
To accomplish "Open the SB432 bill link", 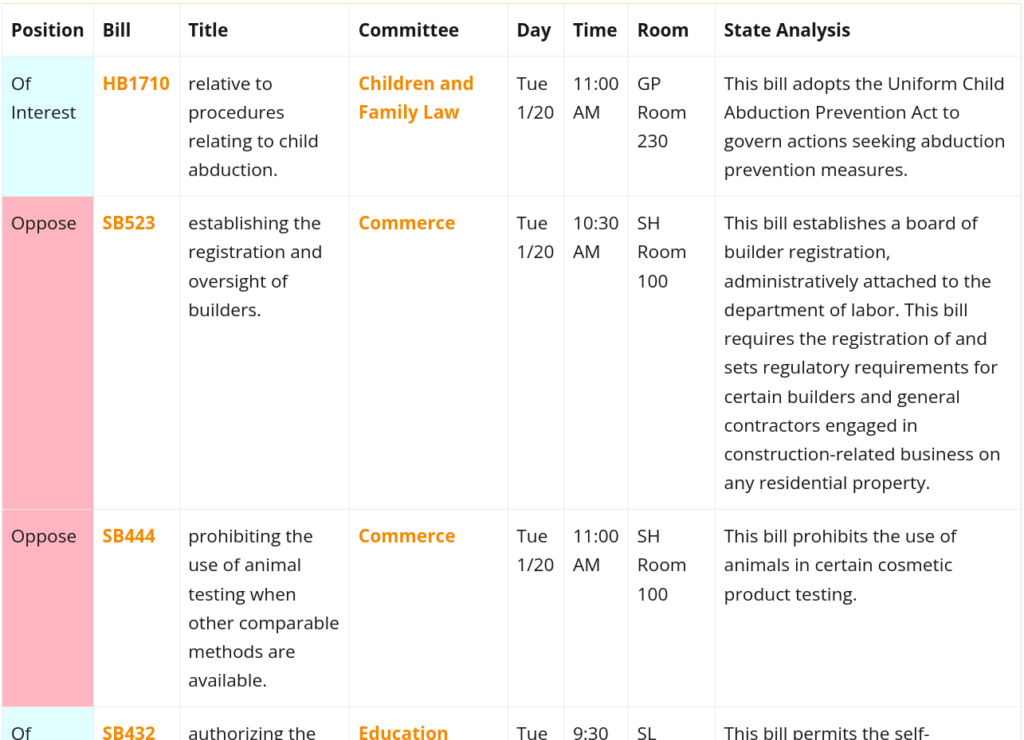I will [129, 732].
